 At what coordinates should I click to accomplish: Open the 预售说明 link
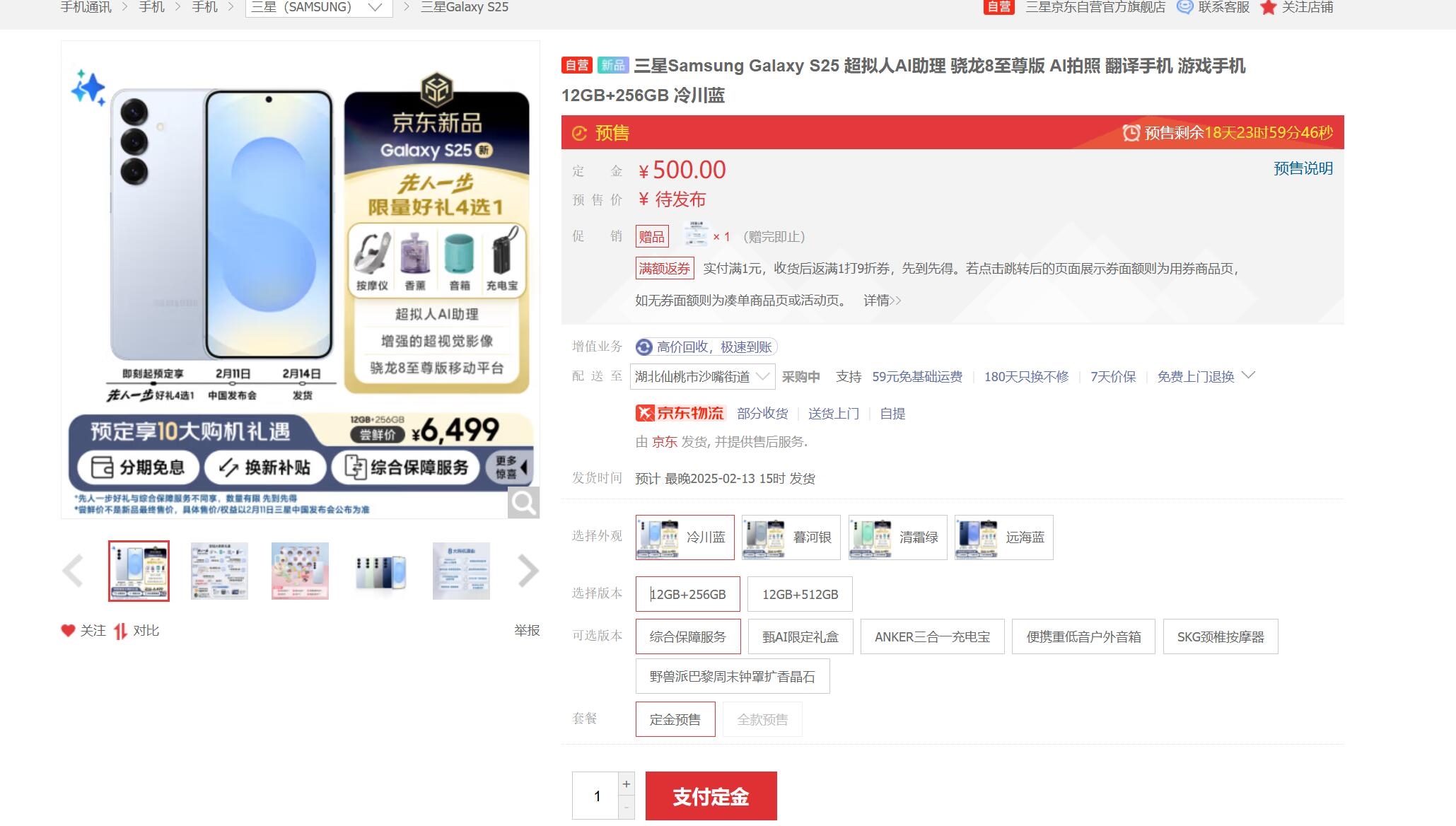click(x=1303, y=168)
